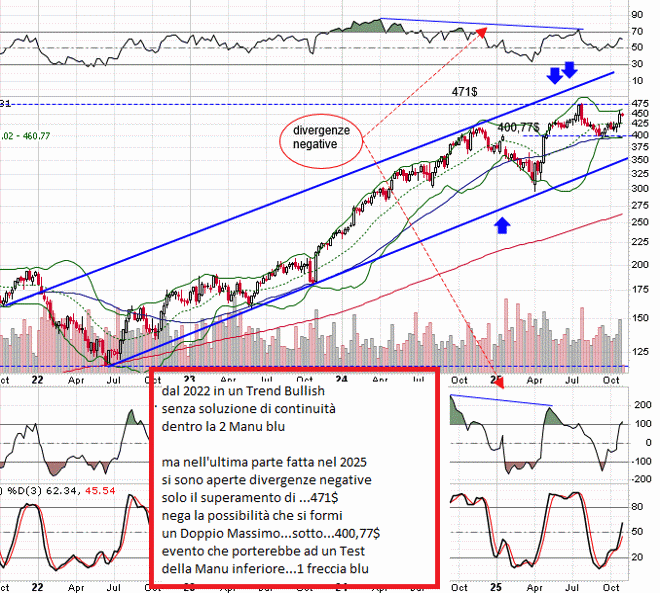The height and width of the screenshot is (593, 660).
Task: Click the 460.77 price readout on the left
Action: 29,135
